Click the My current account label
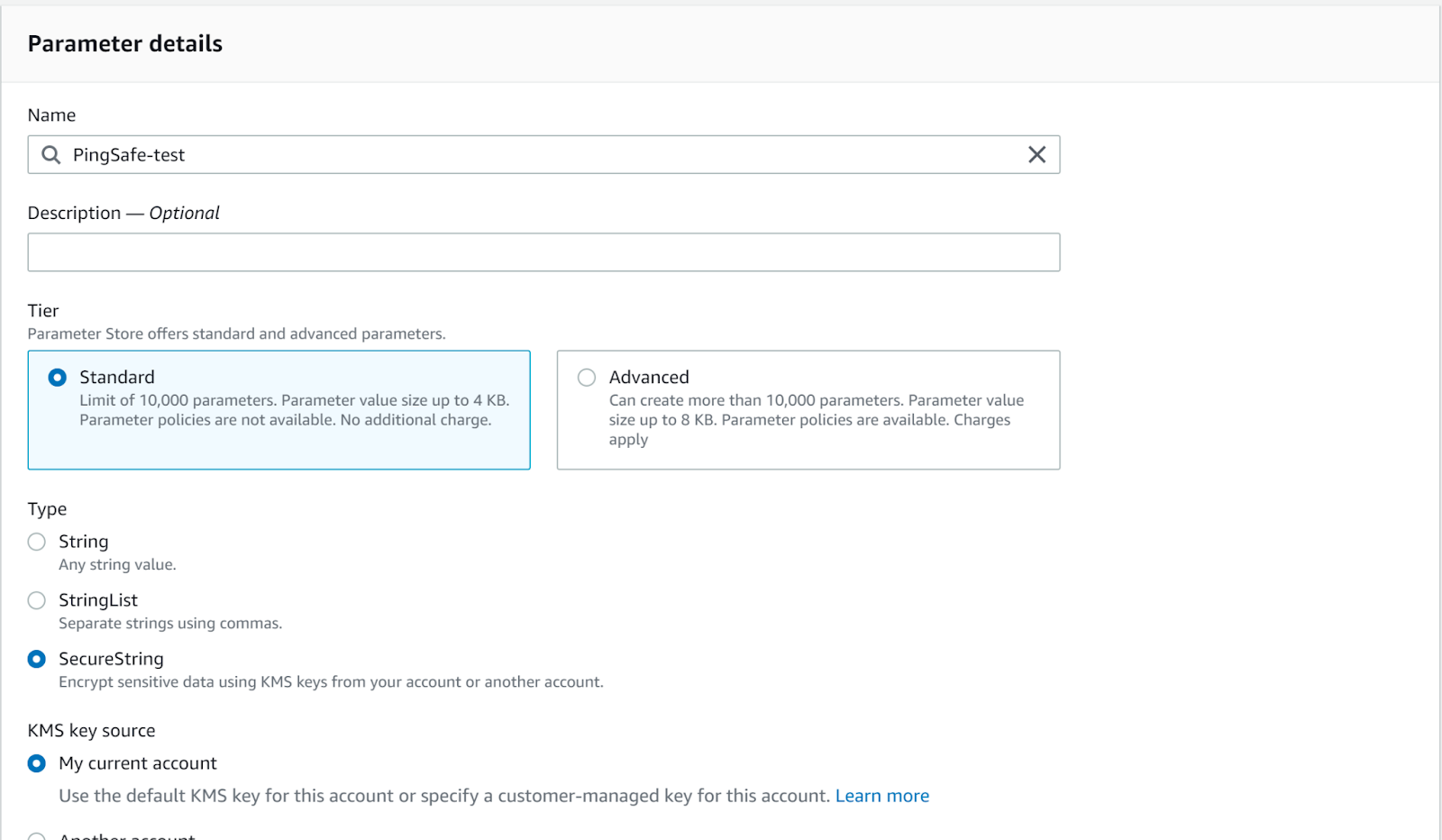Image resolution: width=1442 pixels, height=840 pixels. (x=138, y=763)
